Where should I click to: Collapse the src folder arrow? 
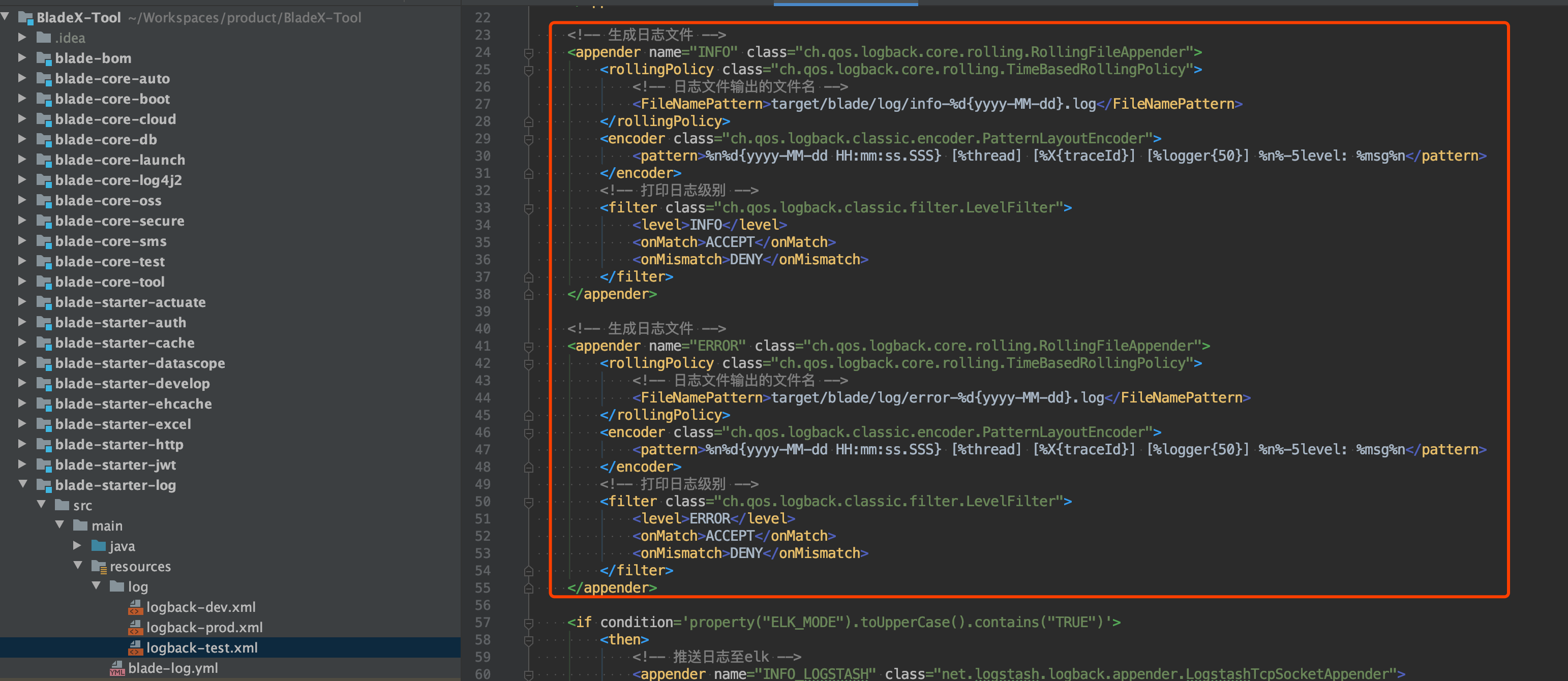(x=41, y=505)
